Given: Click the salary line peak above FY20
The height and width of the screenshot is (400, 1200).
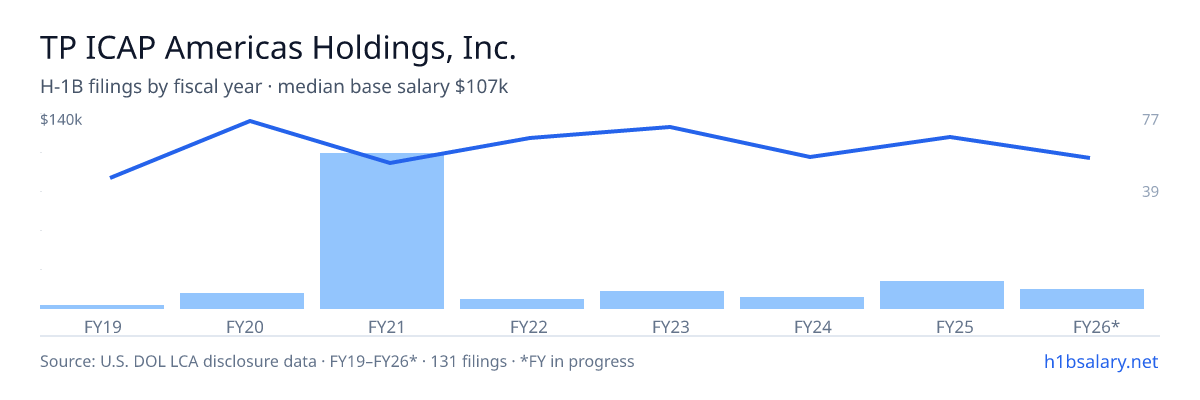Looking at the screenshot, I should (x=249, y=121).
